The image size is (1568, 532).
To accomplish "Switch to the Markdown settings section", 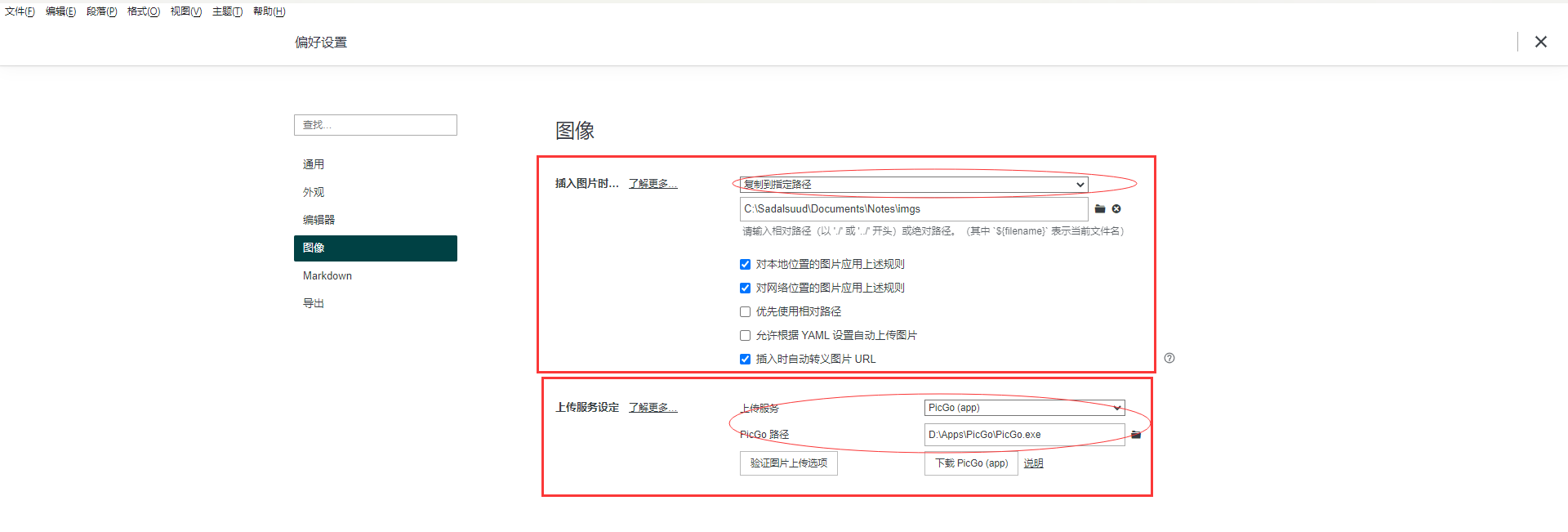I will click(327, 276).
